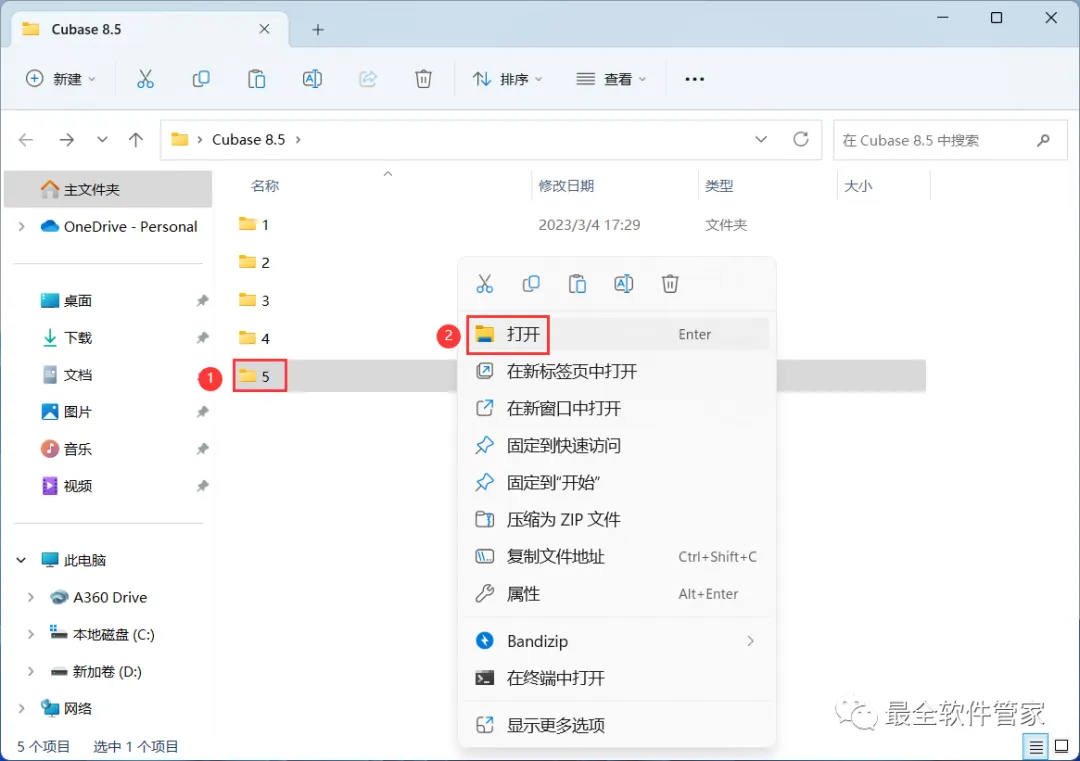Sort by the 名称 column header
1080x761 pixels.
coord(264,186)
